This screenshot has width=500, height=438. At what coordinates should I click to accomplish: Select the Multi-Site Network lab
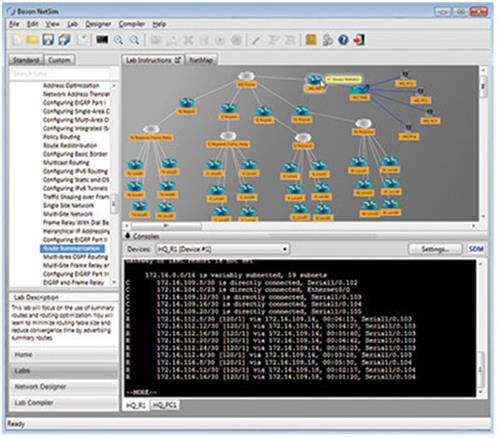tap(68, 214)
